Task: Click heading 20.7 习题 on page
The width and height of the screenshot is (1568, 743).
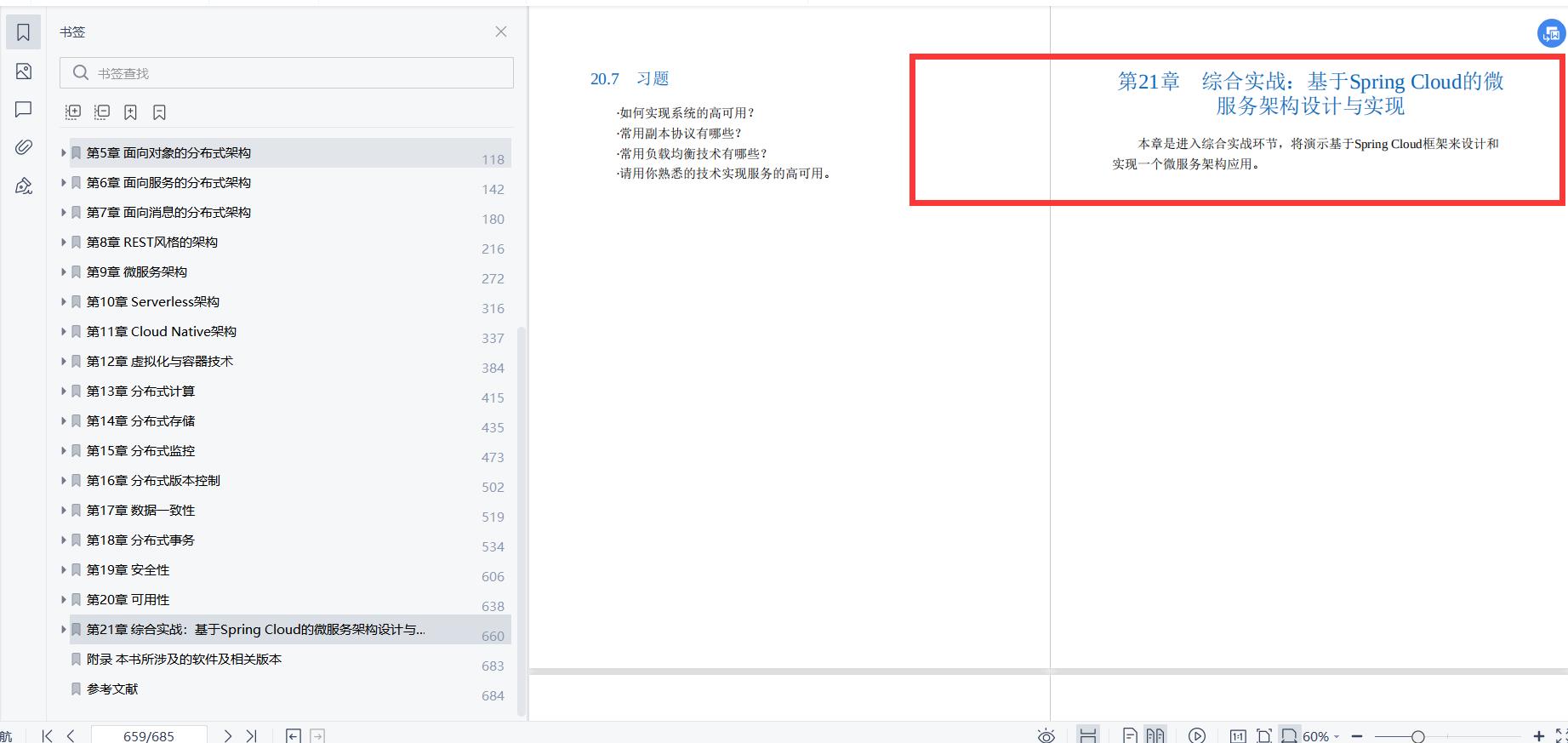Action: [630, 79]
